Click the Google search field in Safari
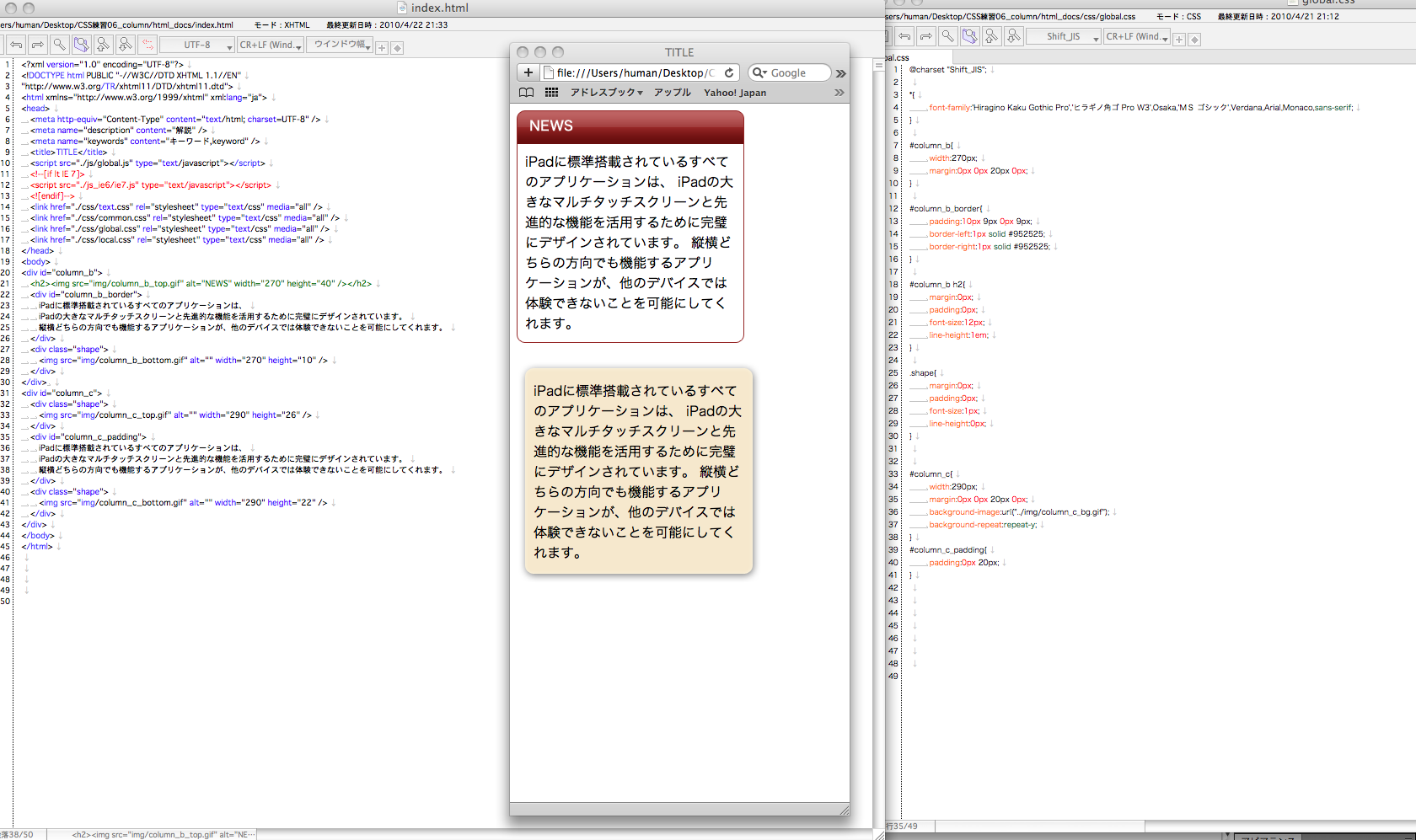1416x840 pixels. [789, 72]
